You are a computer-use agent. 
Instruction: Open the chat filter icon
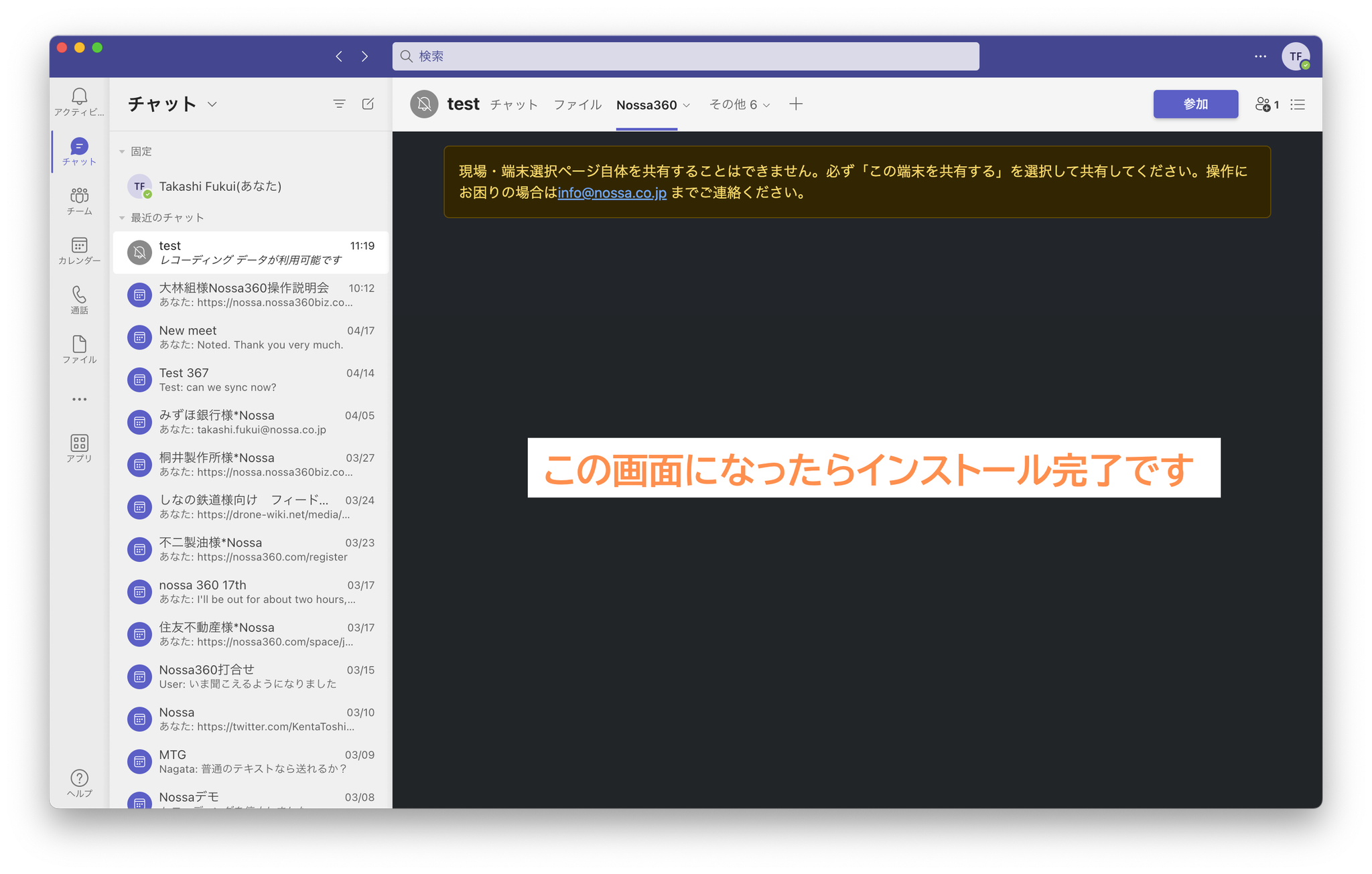(339, 104)
